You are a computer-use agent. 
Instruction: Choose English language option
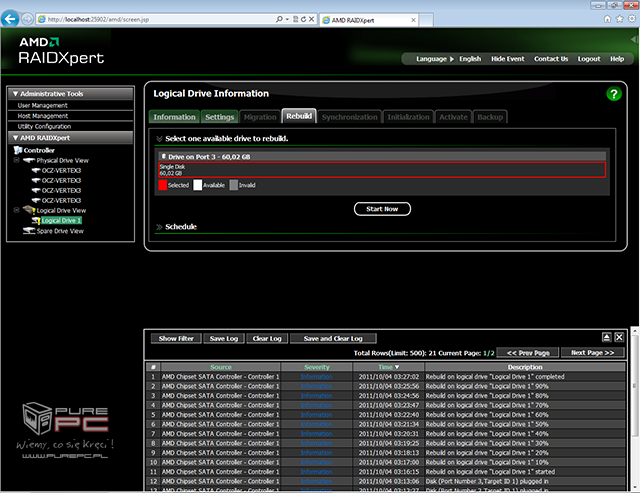(x=470, y=59)
